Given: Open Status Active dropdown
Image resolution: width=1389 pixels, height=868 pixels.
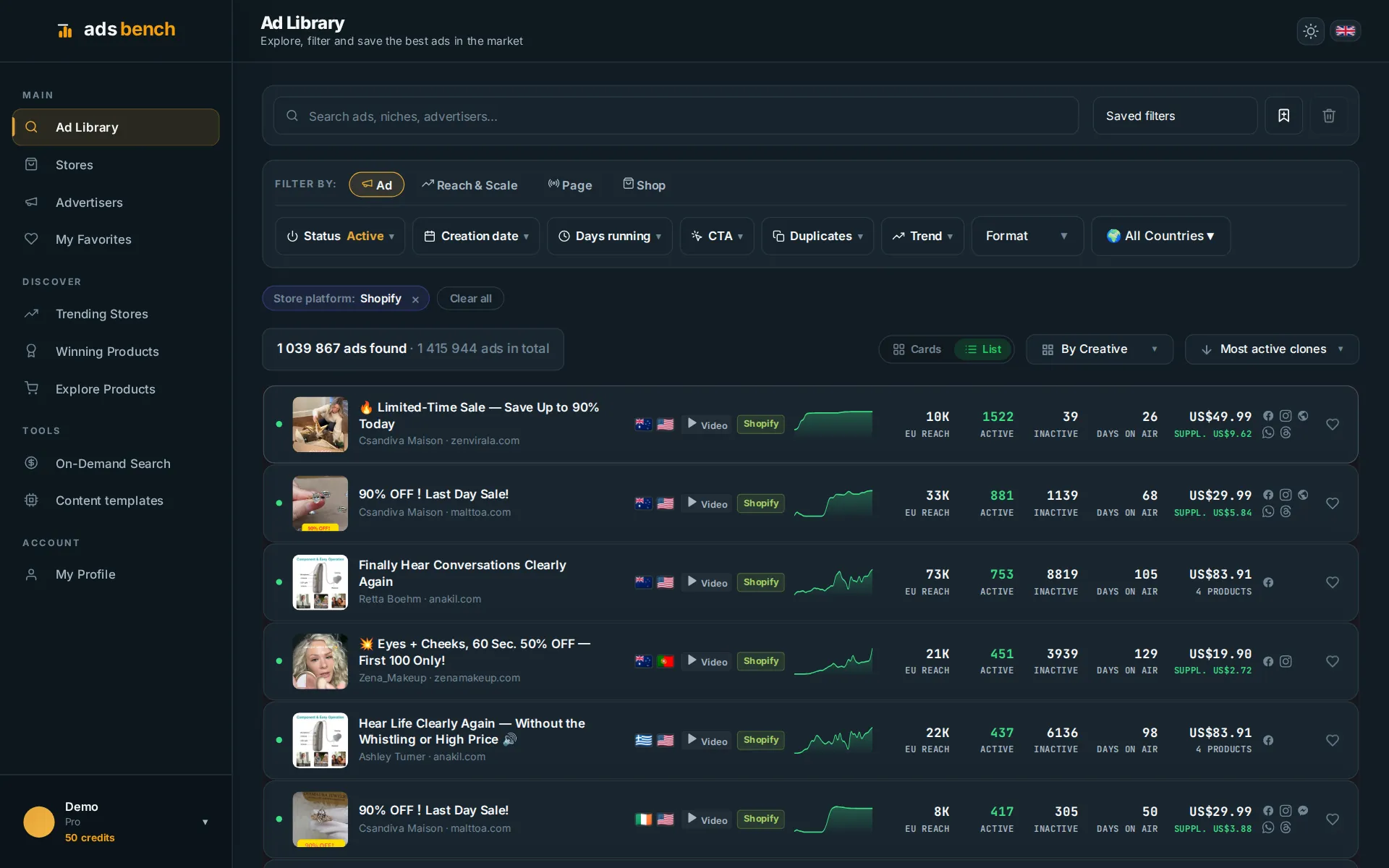Looking at the screenshot, I should point(340,237).
